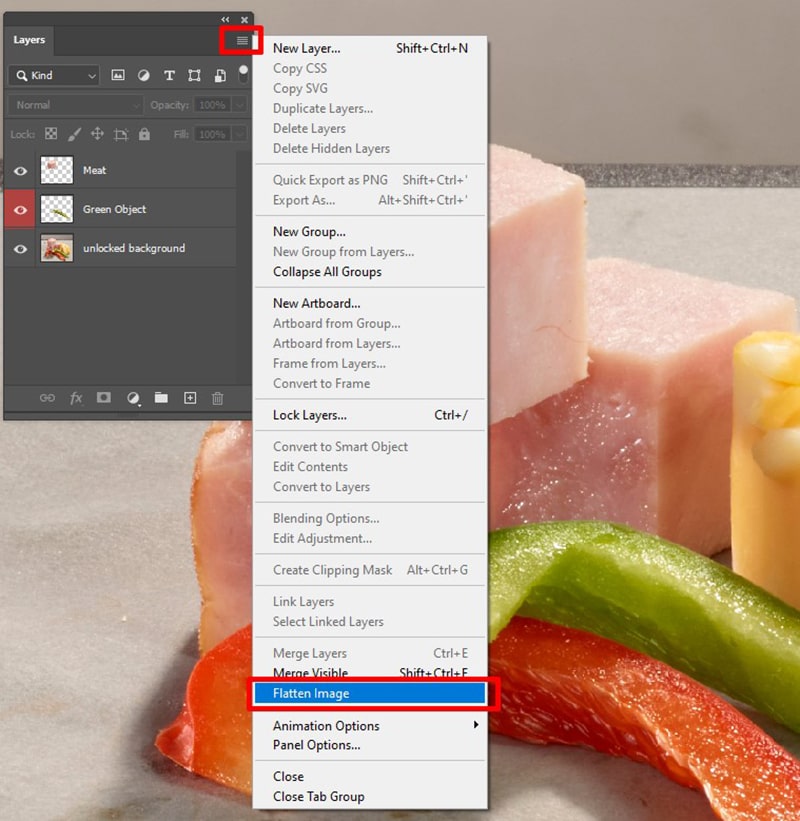Select the Add Layer Mask icon

point(103,397)
